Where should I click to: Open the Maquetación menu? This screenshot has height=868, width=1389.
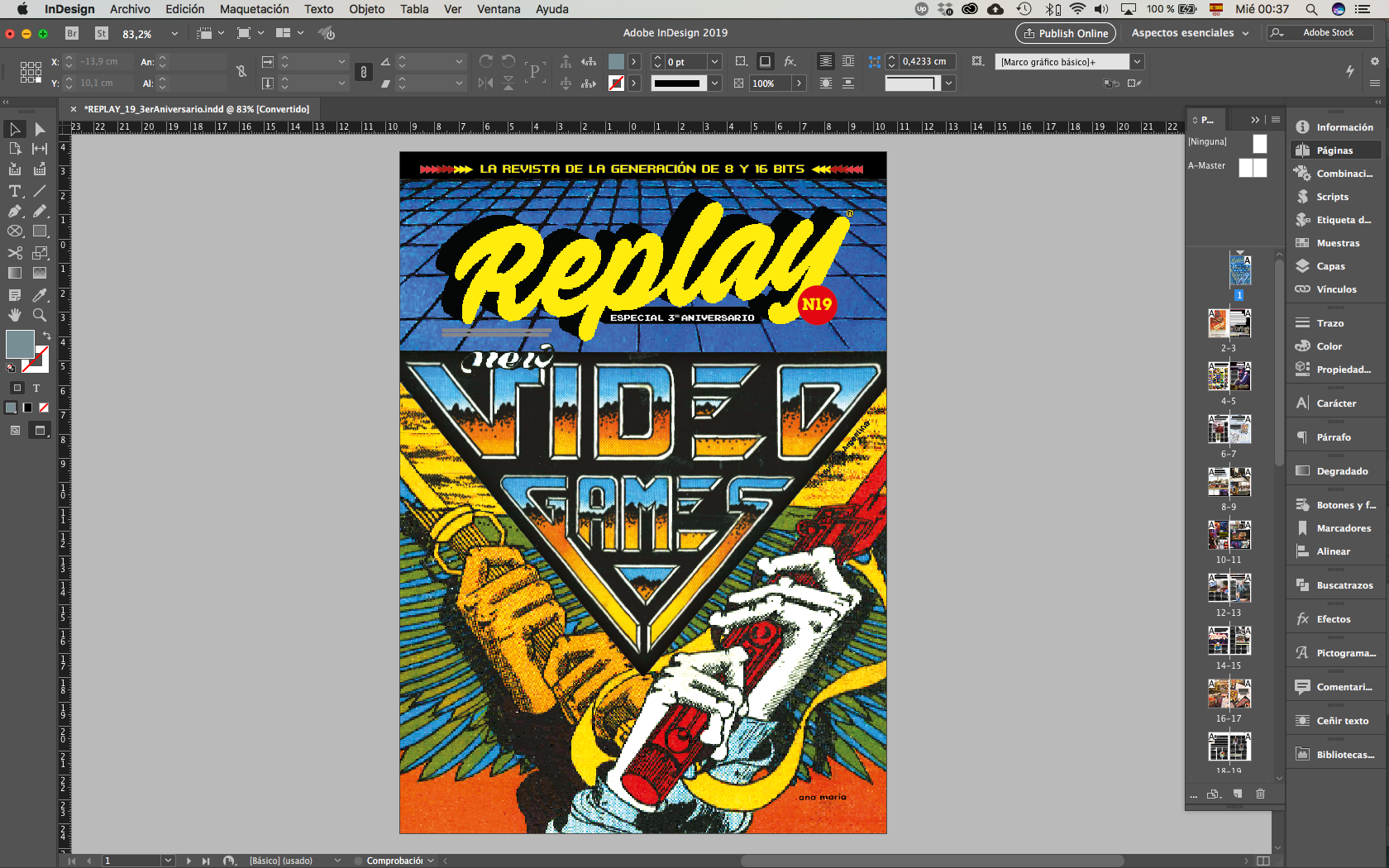pyautogui.click(x=254, y=9)
